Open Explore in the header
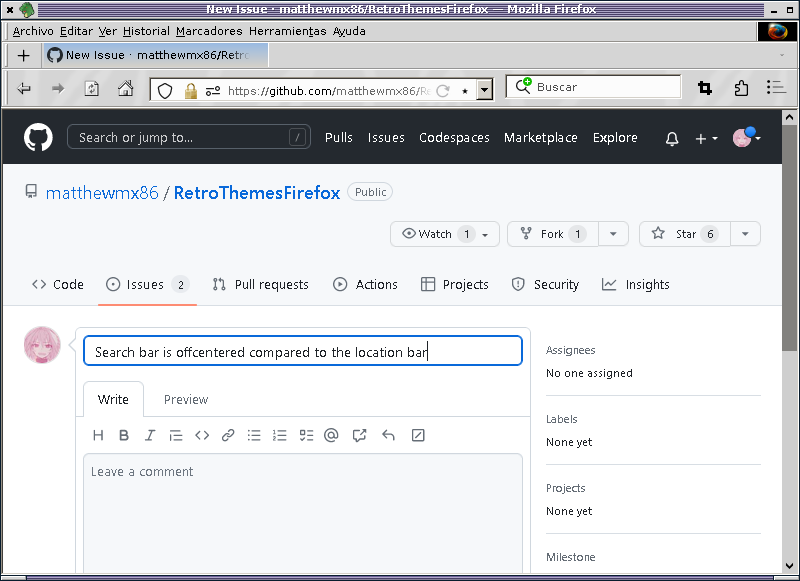This screenshot has width=800, height=581. point(615,138)
